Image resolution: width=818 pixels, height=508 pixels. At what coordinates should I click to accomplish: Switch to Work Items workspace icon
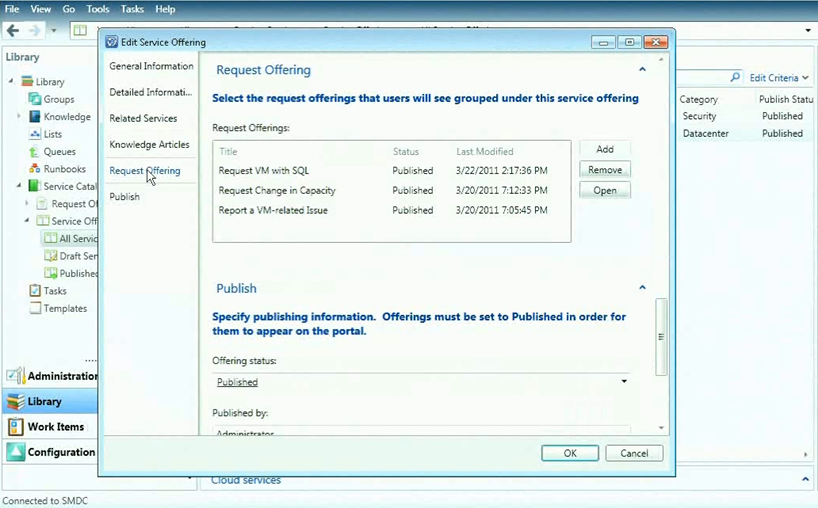(x=15, y=427)
